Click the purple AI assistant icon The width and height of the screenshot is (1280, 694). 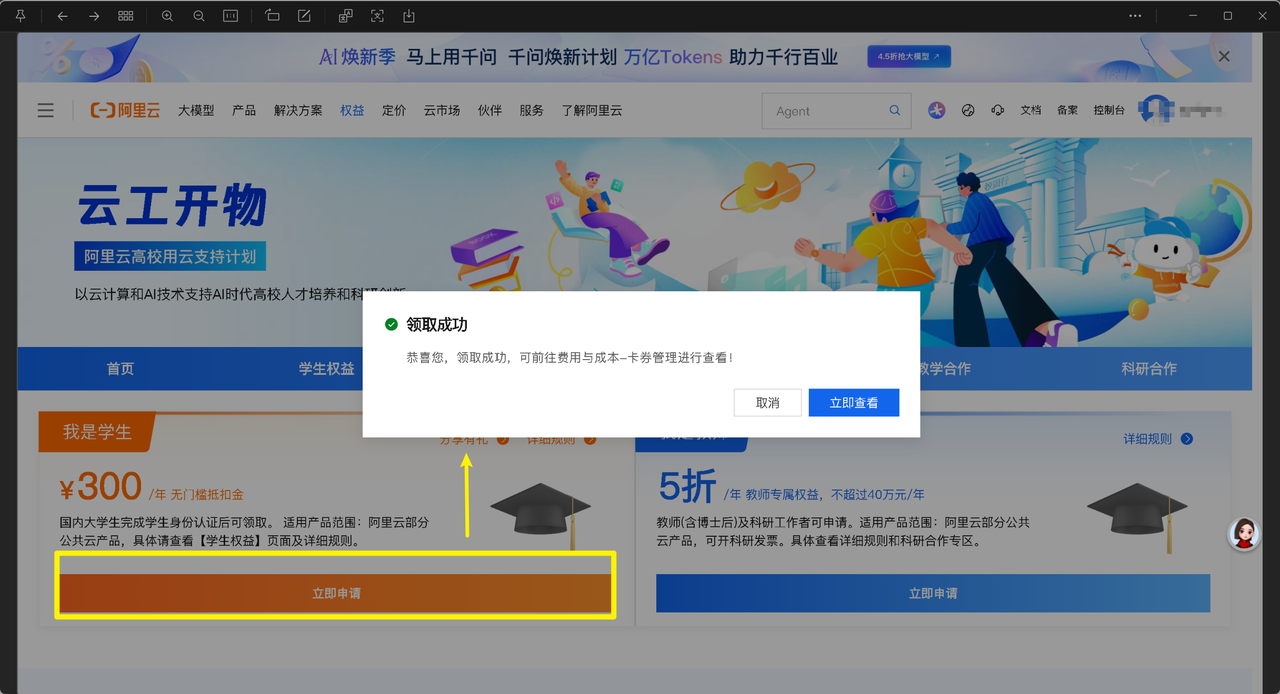click(x=936, y=110)
